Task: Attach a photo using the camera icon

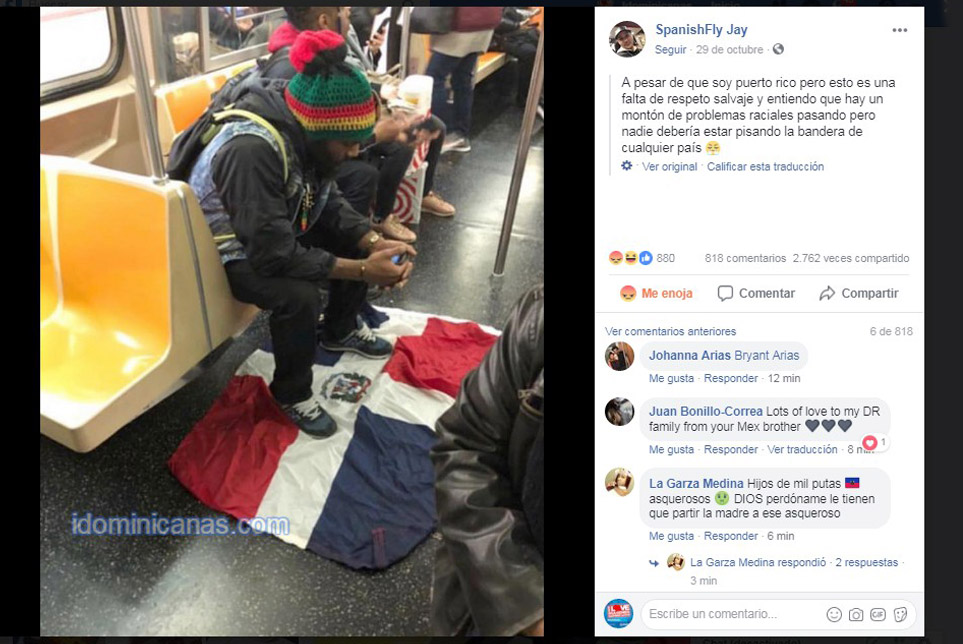Action: point(856,614)
